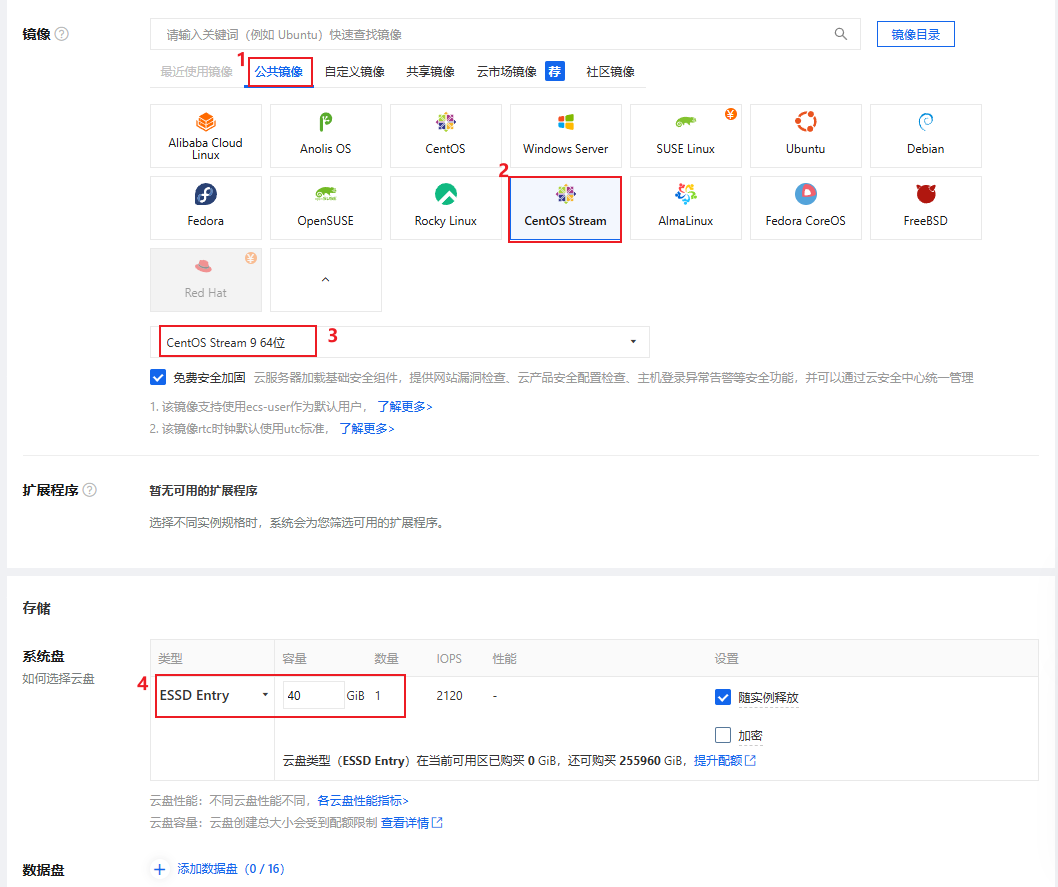This screenshot has height=887, width=1058.
Task: Open the 提升配额 link
Action: coord(725,761)
